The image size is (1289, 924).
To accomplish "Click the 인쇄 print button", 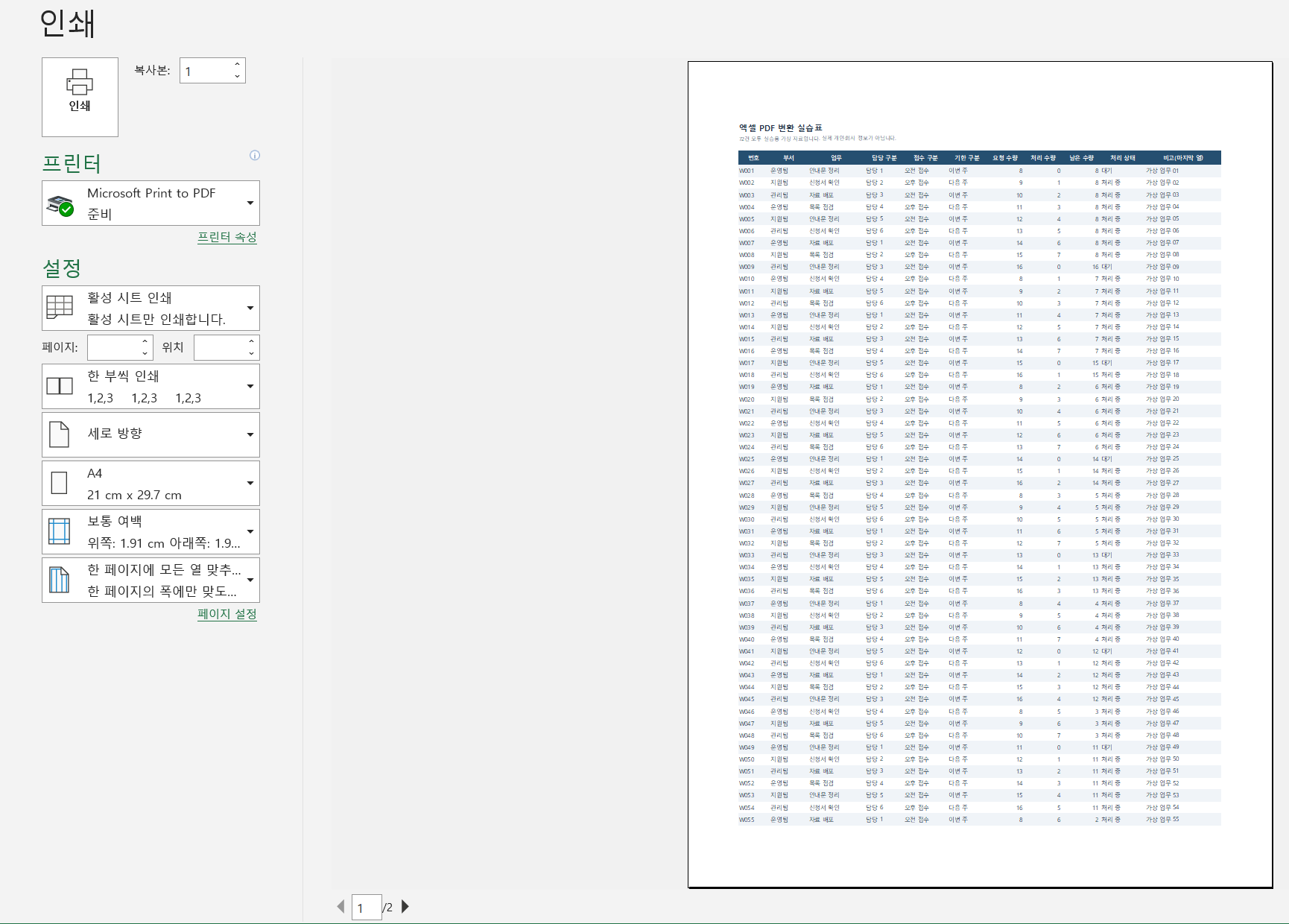I will pos(80,97).
